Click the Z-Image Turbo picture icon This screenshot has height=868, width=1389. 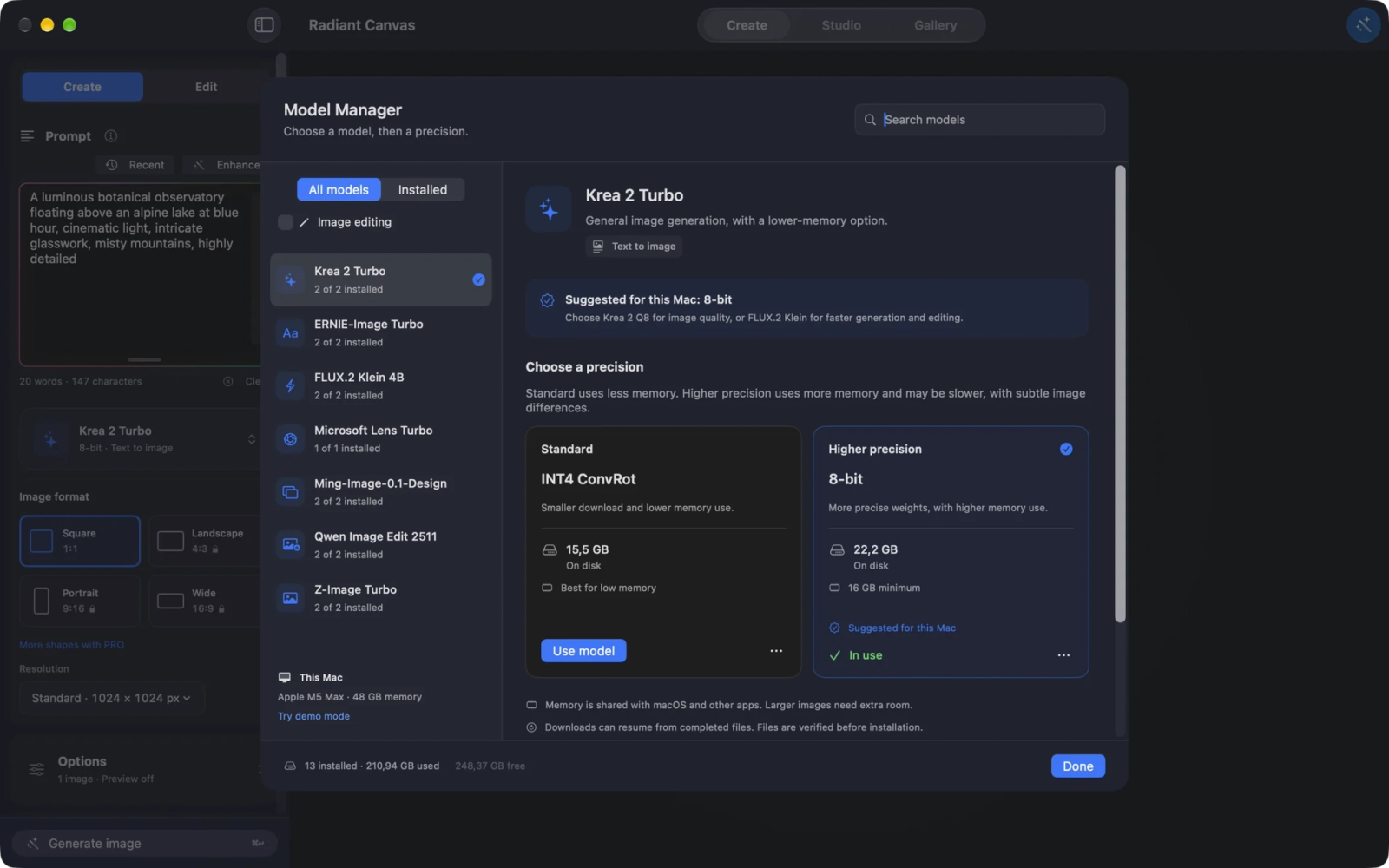coord(290,598)
